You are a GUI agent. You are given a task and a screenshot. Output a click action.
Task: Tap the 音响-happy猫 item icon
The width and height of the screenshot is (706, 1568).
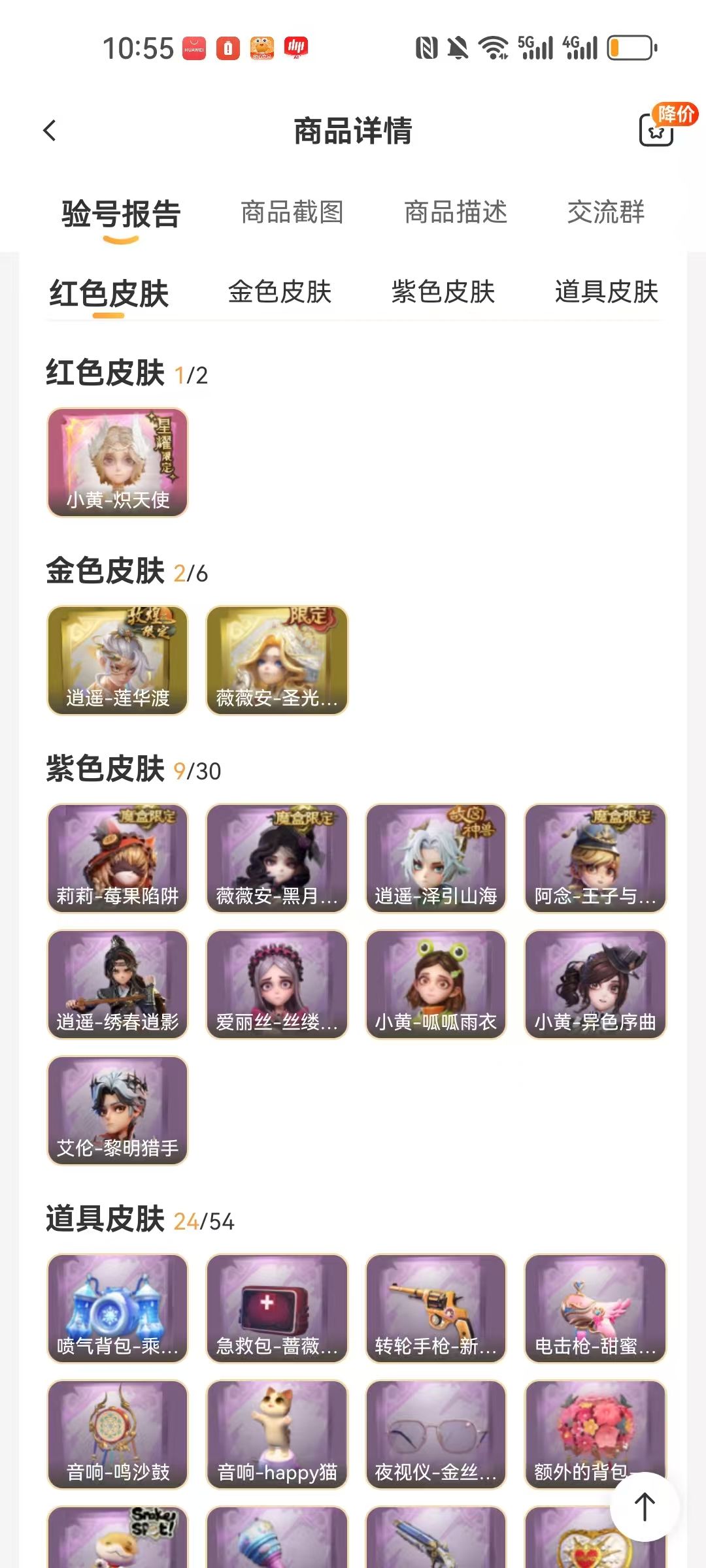pyautogui.click(x=277, y=1434)
